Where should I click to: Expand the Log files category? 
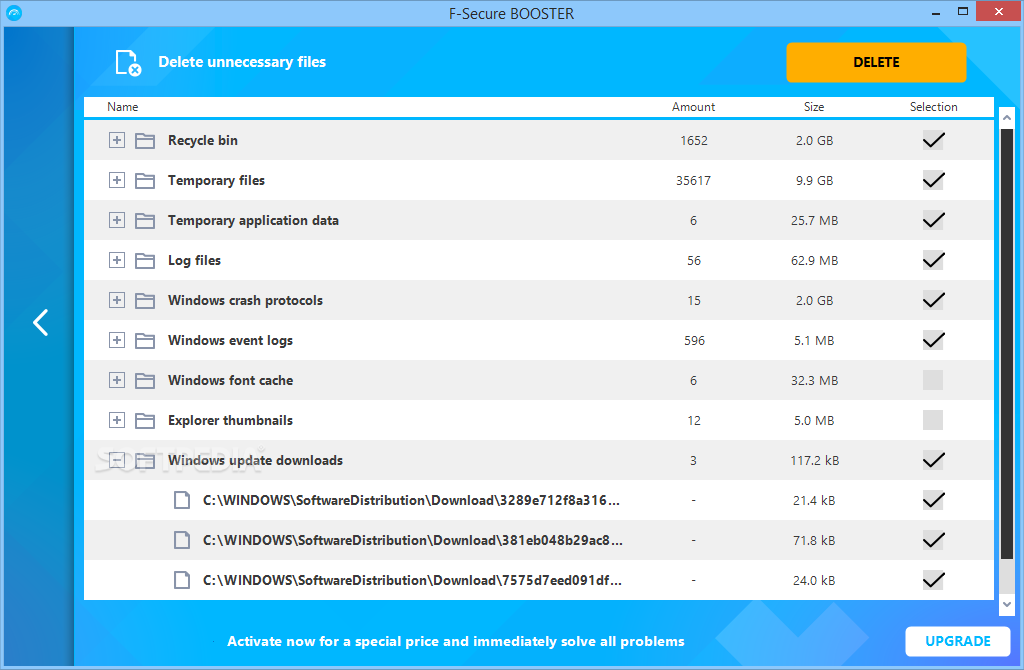117,260
